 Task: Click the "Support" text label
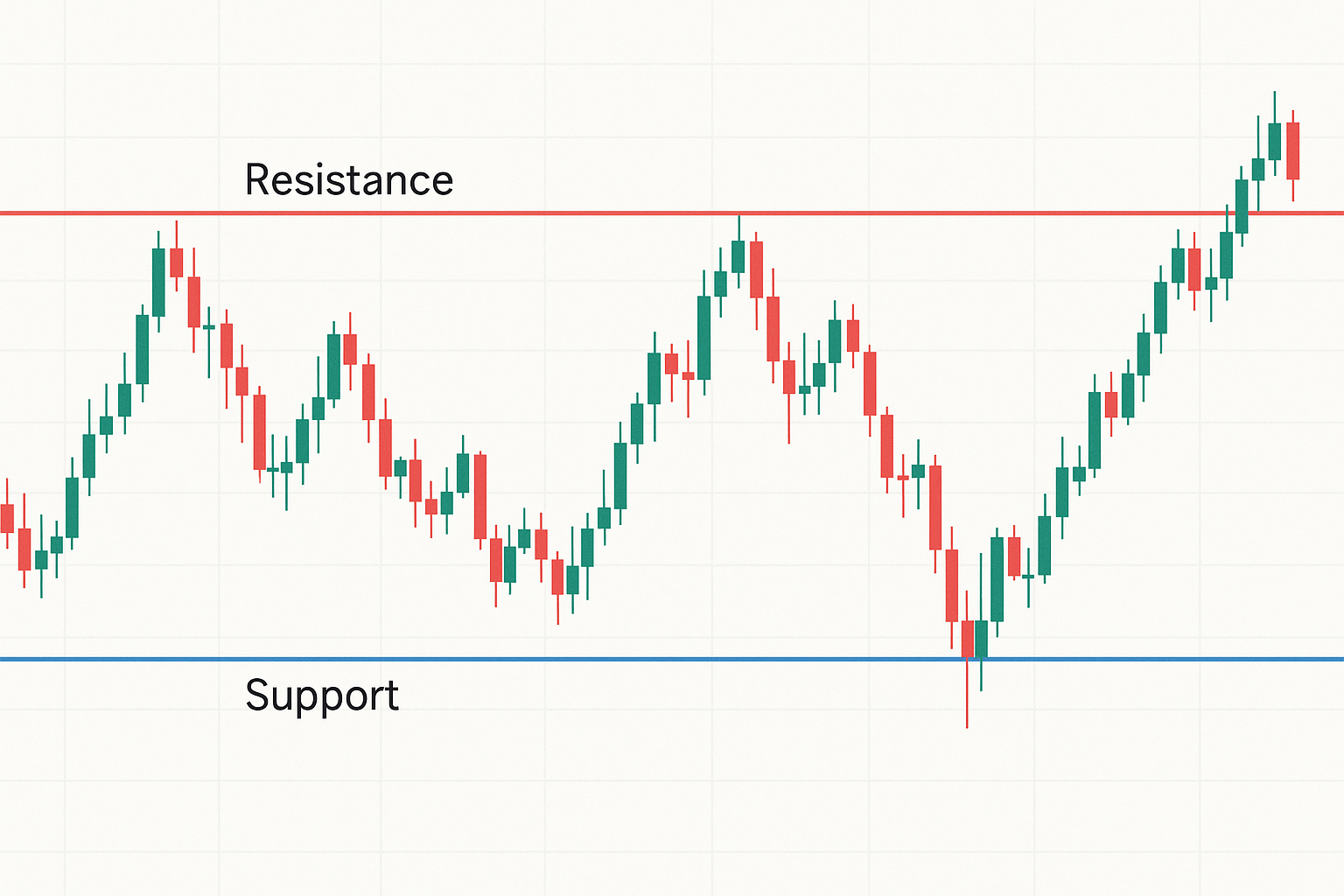click(321, 696)
